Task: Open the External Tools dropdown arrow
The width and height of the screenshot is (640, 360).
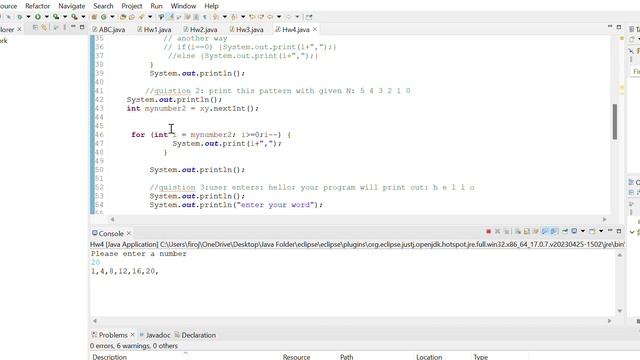Action: (x=83, y=17)
